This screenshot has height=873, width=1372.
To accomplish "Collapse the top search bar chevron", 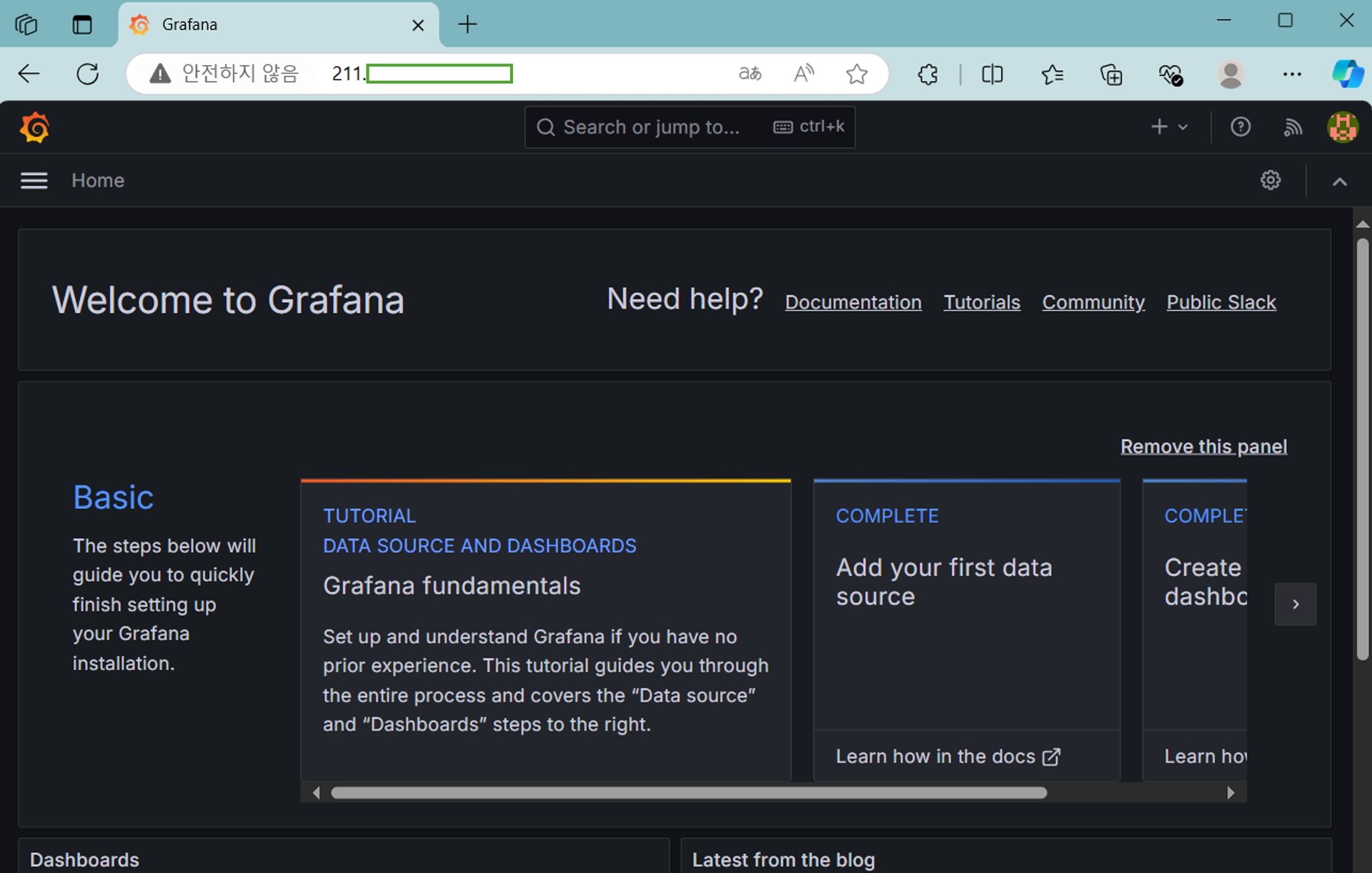I will pyautogui.click(x=1339, y=181).
